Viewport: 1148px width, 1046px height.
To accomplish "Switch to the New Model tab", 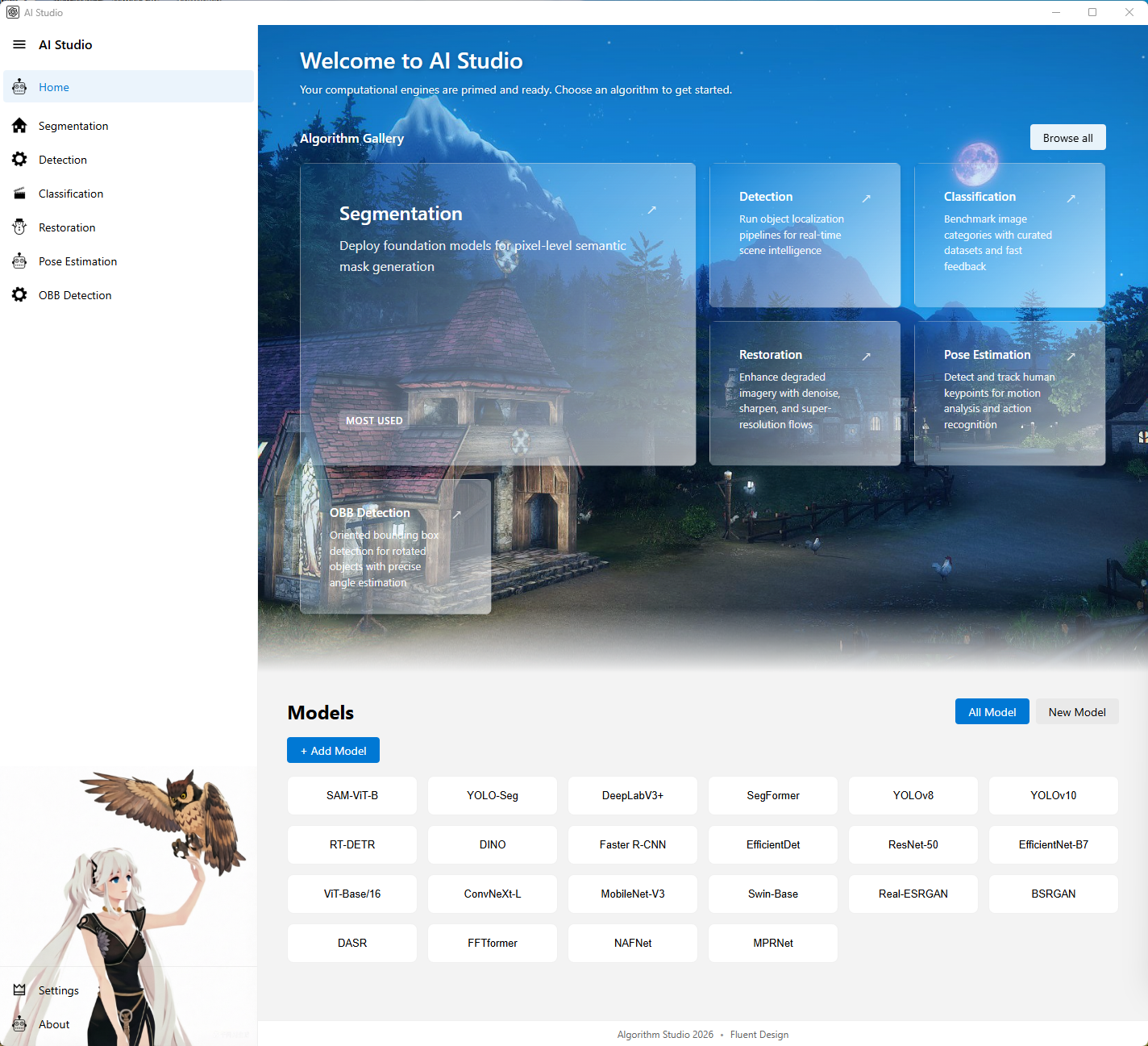I will (x=1076, y=712).
